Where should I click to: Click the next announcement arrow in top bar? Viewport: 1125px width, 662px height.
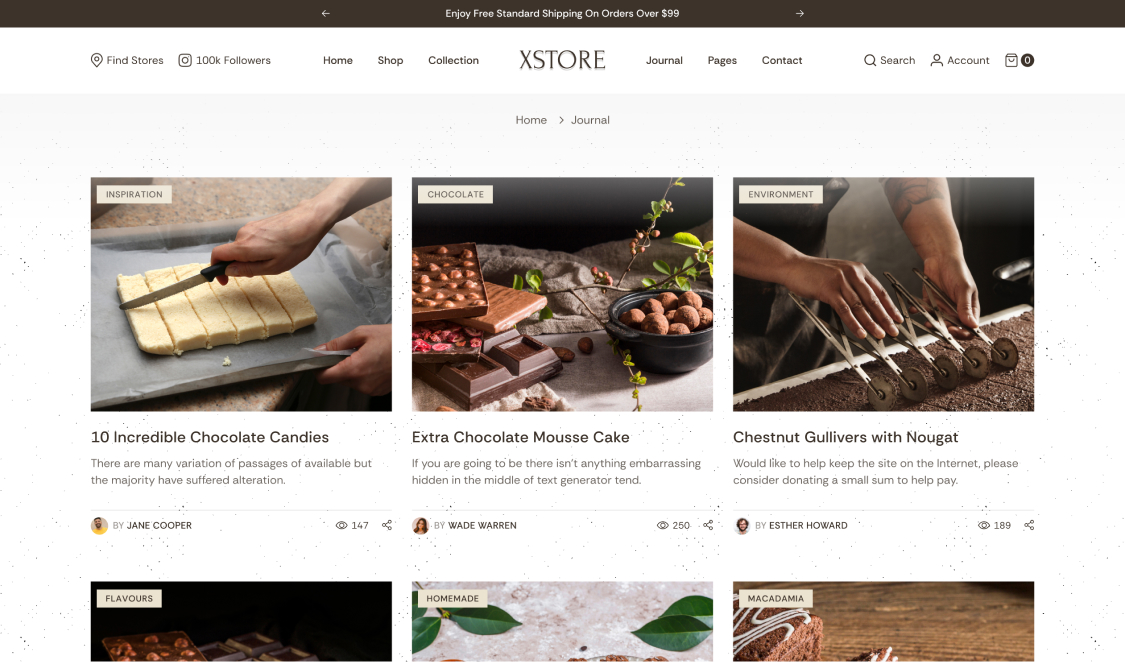799,14
